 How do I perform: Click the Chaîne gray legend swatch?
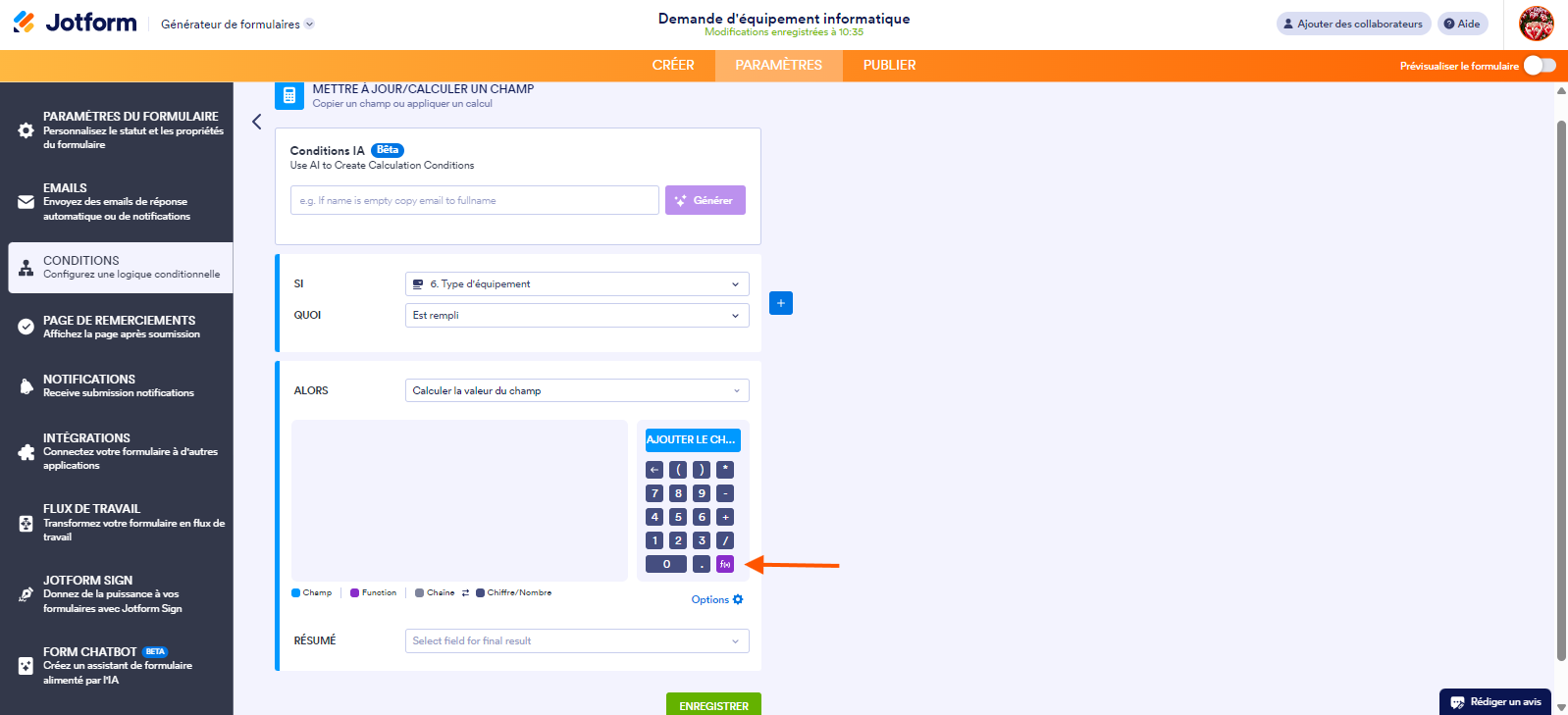pyautogui.click(x=419, y=592)
